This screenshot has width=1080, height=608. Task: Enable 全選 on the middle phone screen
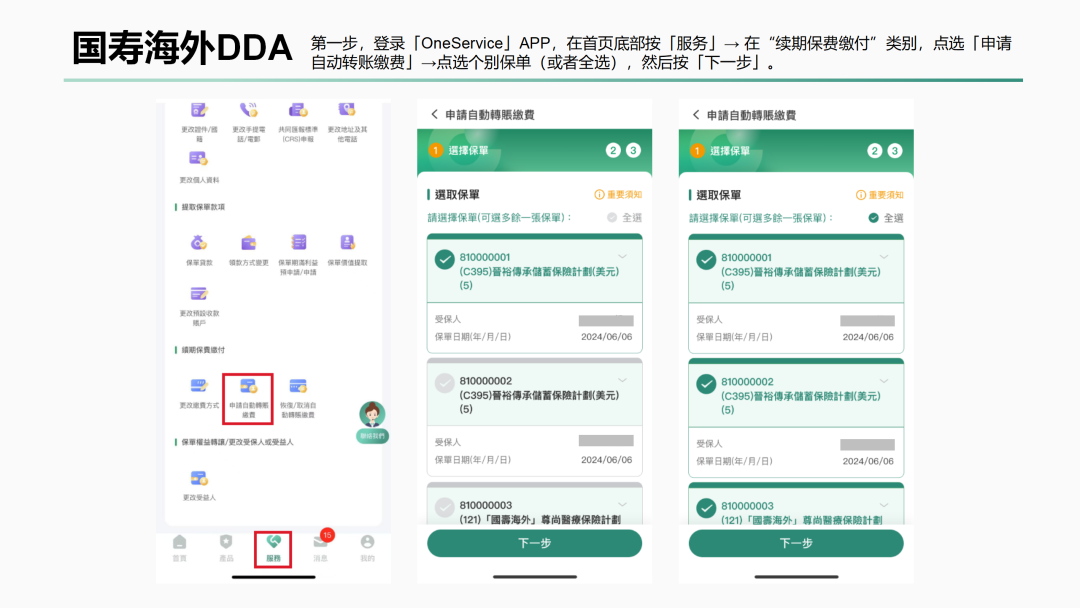(x=612, y=218)
